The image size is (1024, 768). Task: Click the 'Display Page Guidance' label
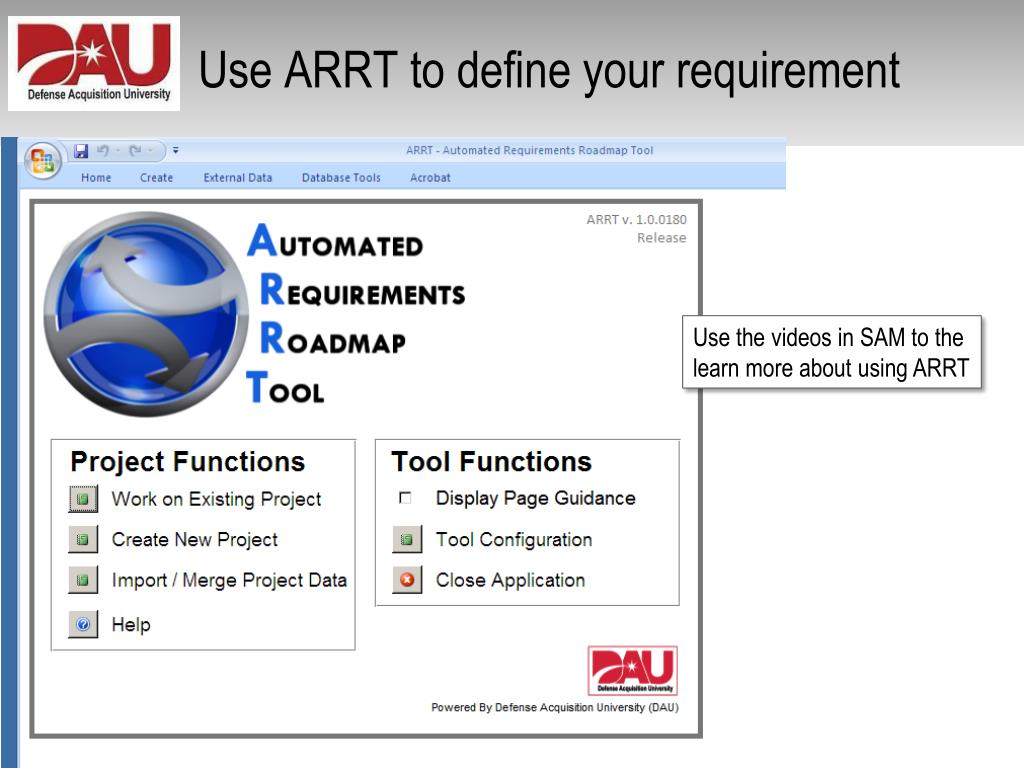click(536, 498)
